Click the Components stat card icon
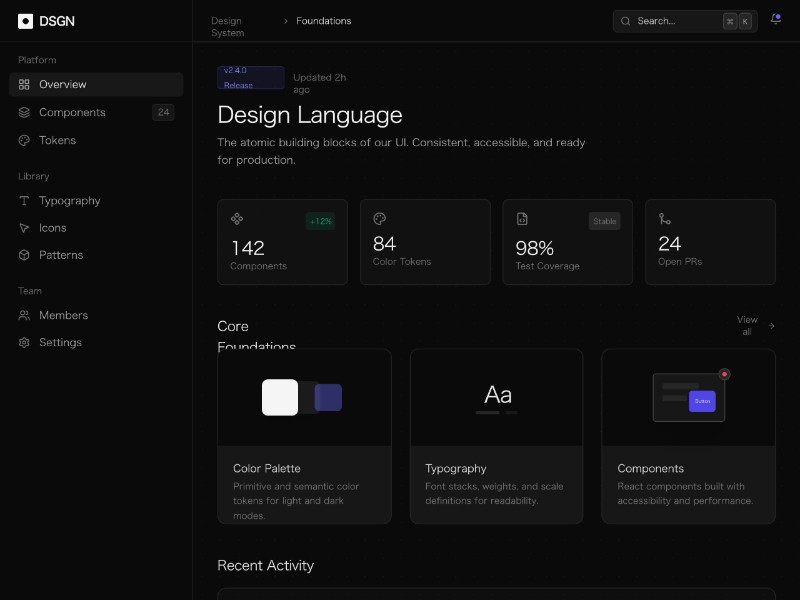Viewport: 800px width, 600px height. click(237, 219)
